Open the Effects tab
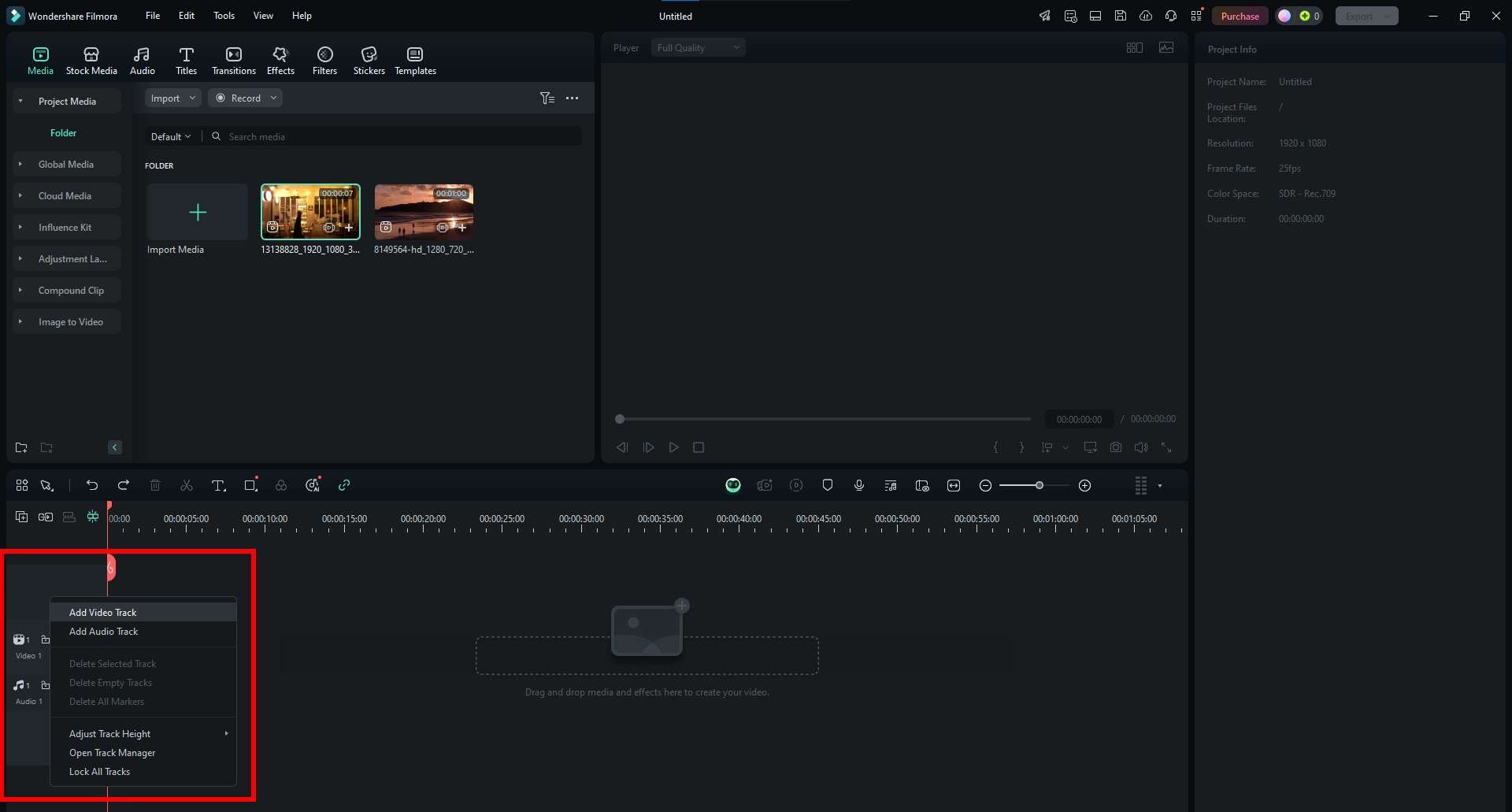This screenshot has width=1512, height=812. [280, 61]
